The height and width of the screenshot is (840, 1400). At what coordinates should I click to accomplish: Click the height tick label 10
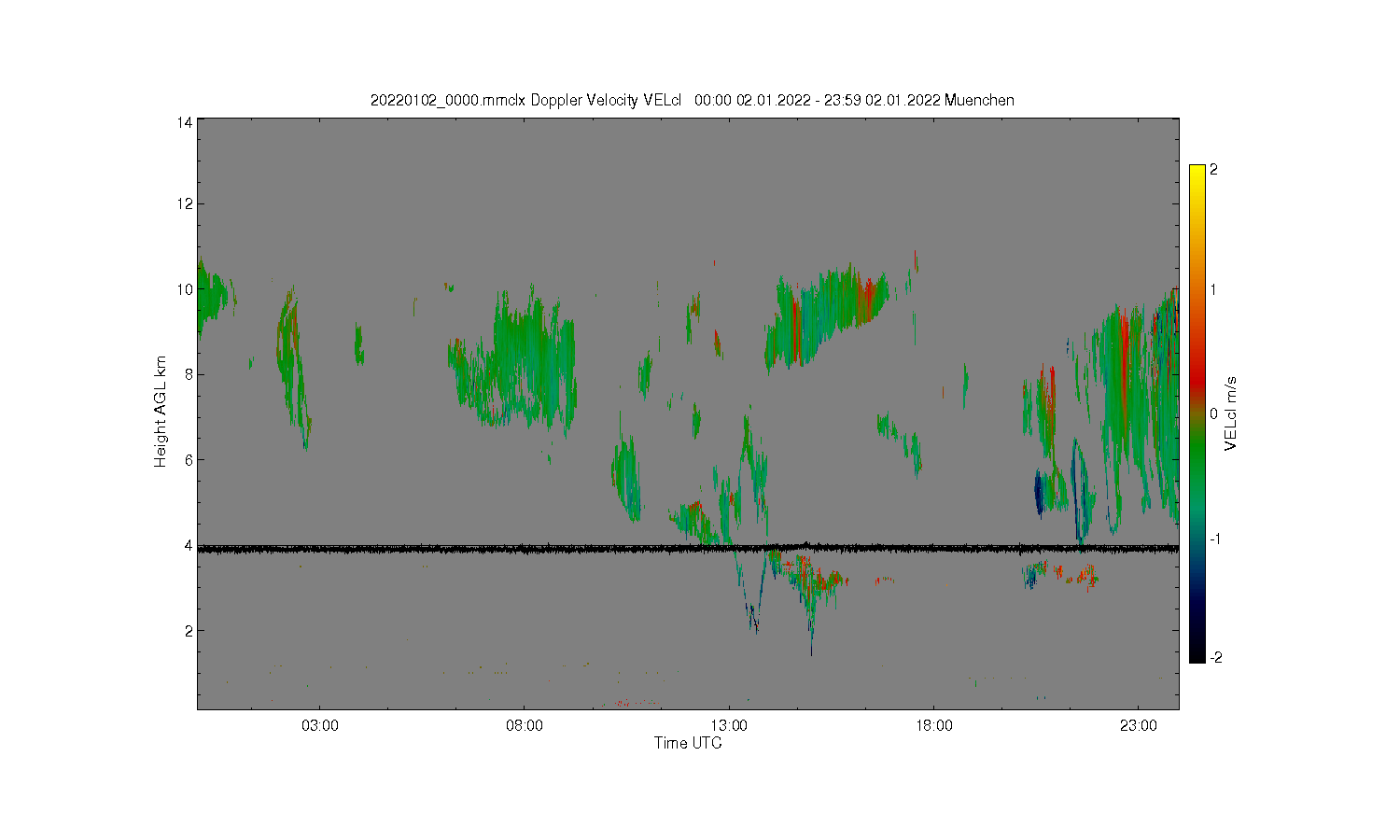(185, 289)
